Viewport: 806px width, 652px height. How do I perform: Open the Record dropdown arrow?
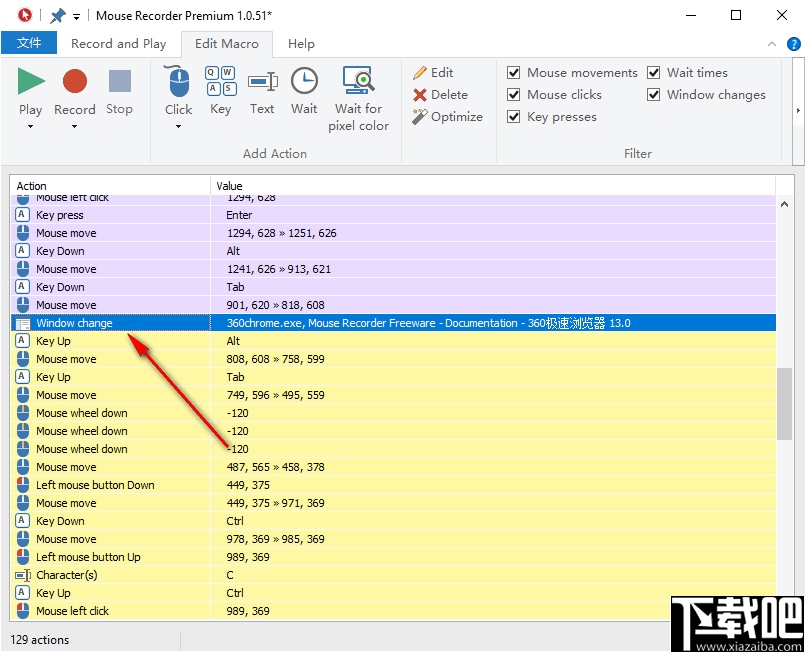coord(75,126)
